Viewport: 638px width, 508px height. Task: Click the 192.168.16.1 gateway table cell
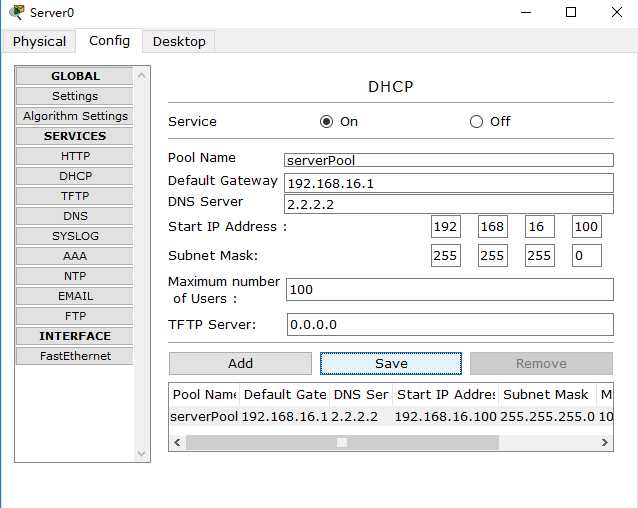pyautogui.click(x=284, y=416)
